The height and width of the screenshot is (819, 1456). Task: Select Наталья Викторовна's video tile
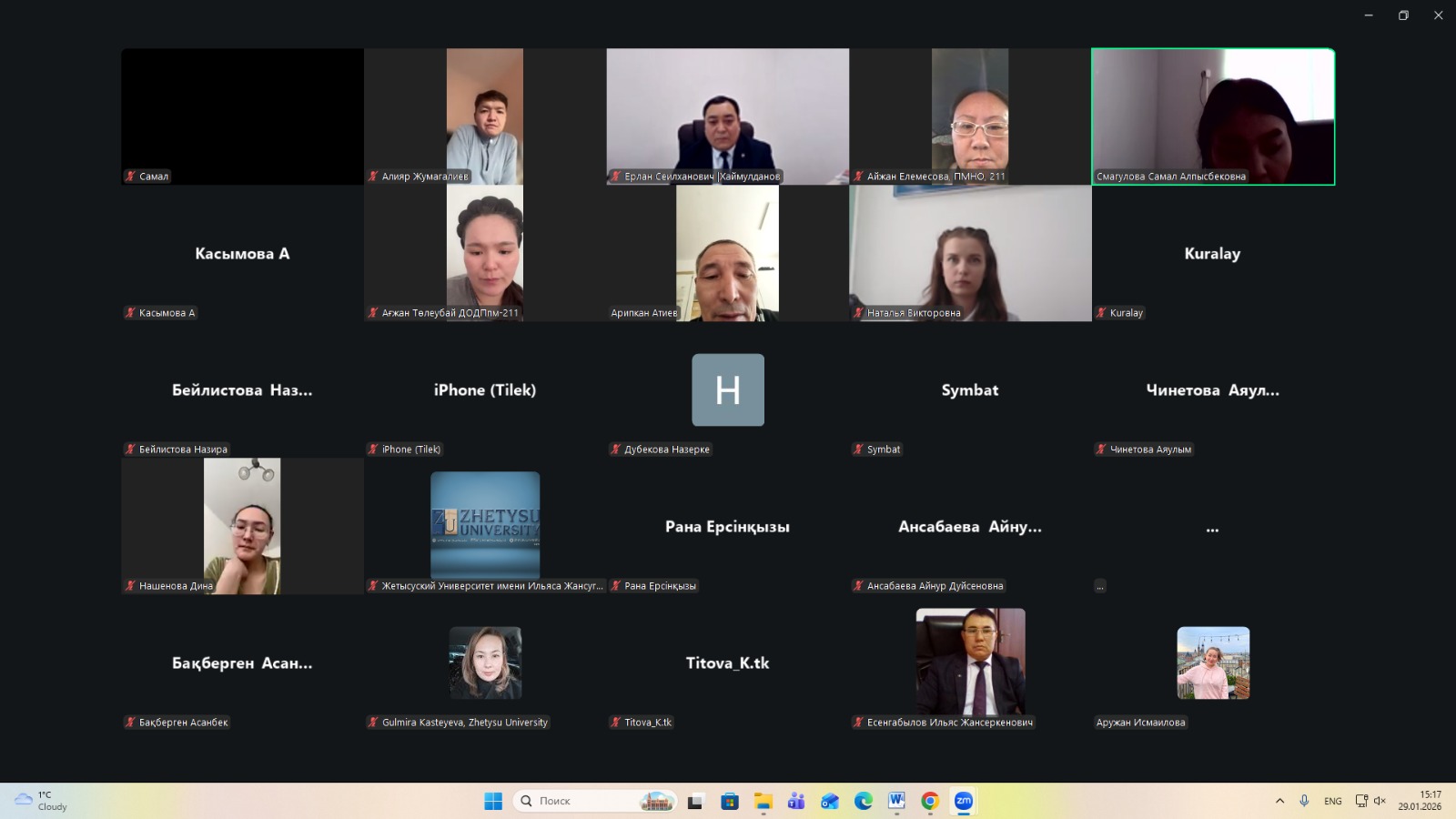pyautogui.click(x=970, y=253)
